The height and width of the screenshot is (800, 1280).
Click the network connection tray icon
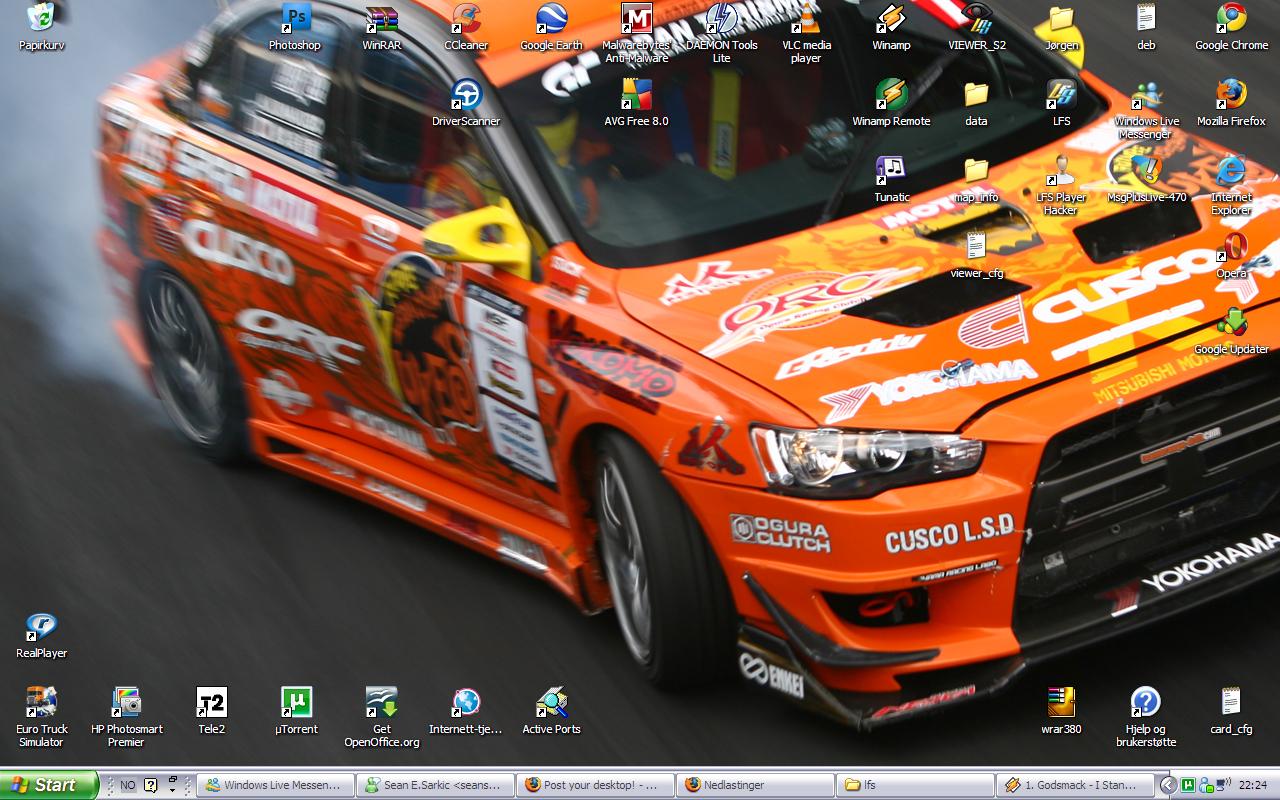click(1221, 785)
